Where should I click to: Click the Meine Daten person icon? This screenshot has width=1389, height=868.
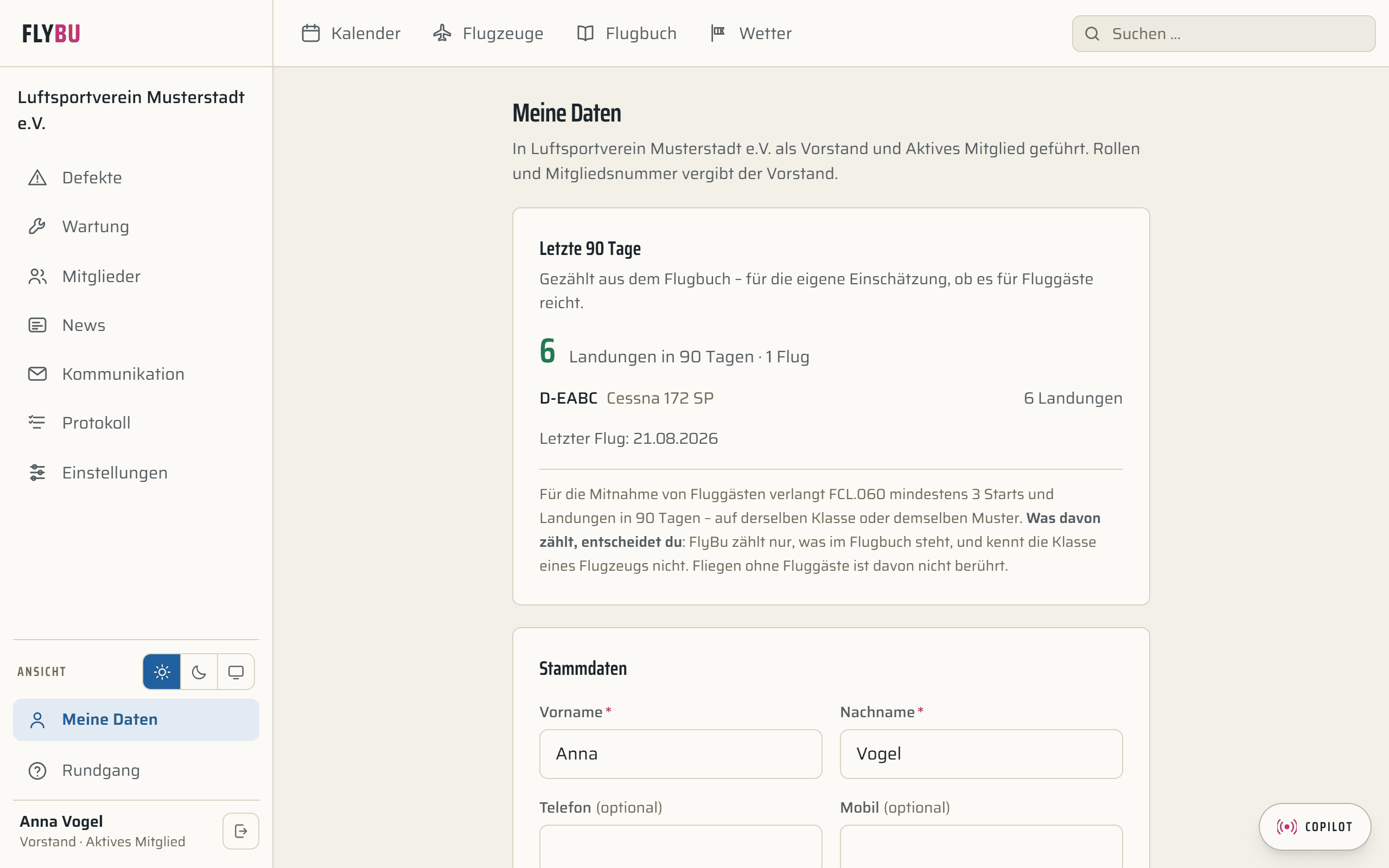37,720
